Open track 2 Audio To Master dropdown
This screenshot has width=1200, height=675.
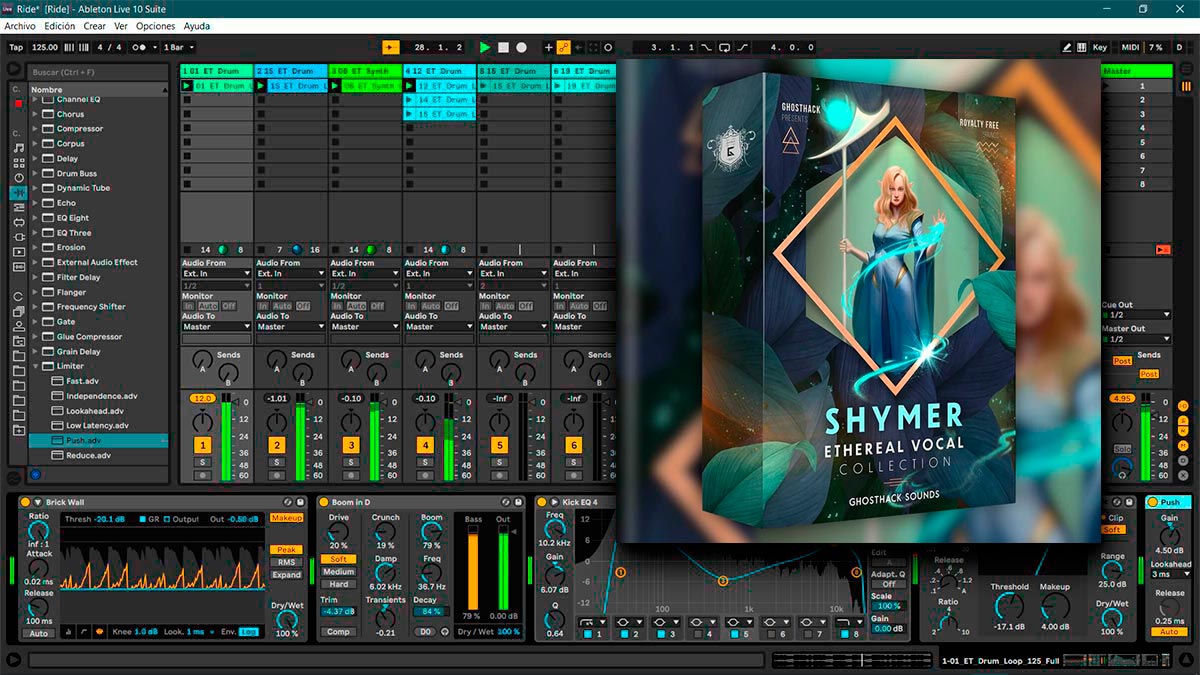290,327
